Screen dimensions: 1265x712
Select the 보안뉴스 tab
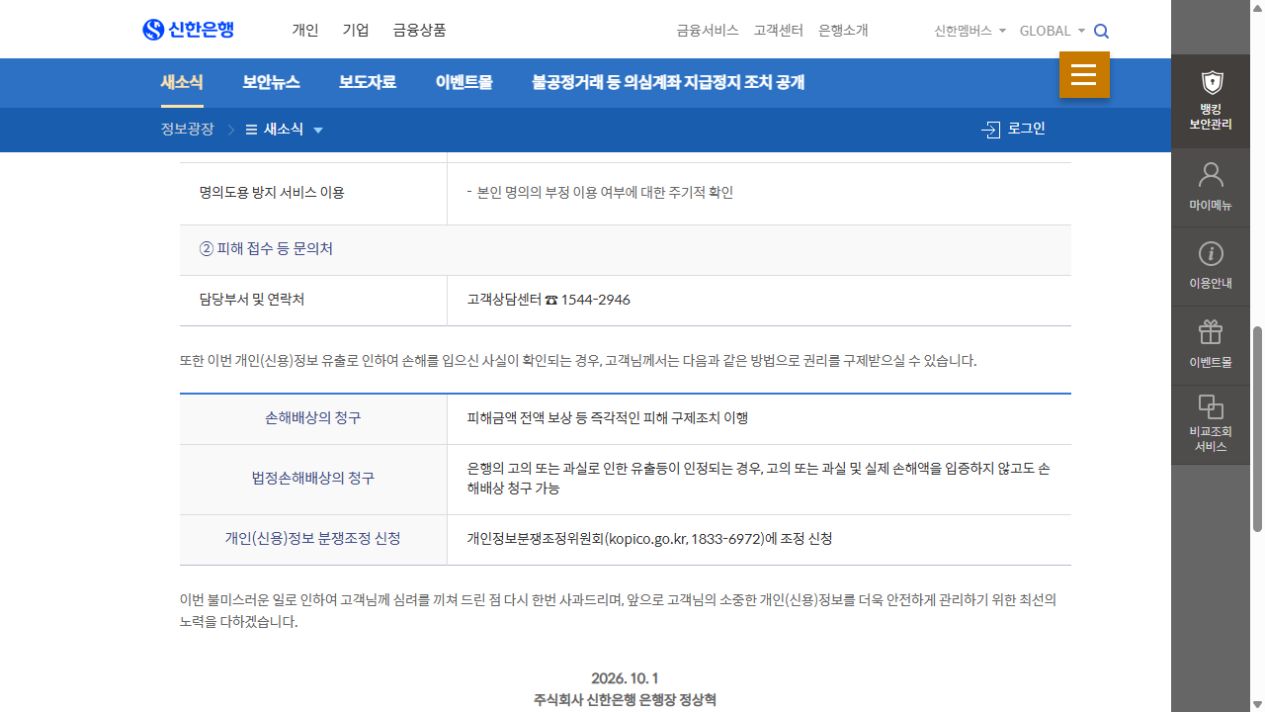tap(271, 82)
